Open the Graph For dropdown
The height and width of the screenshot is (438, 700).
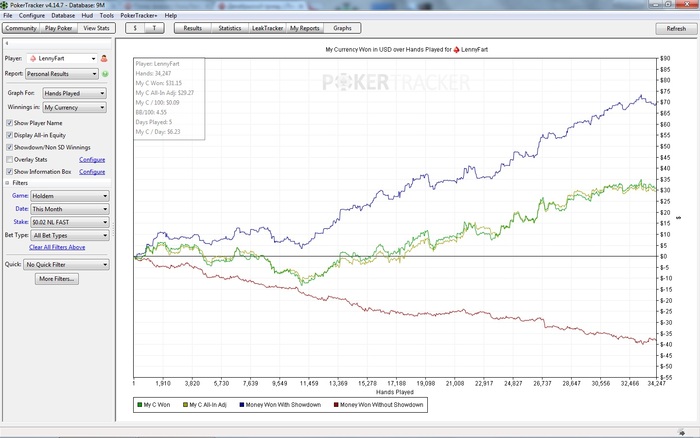(75, 93)
